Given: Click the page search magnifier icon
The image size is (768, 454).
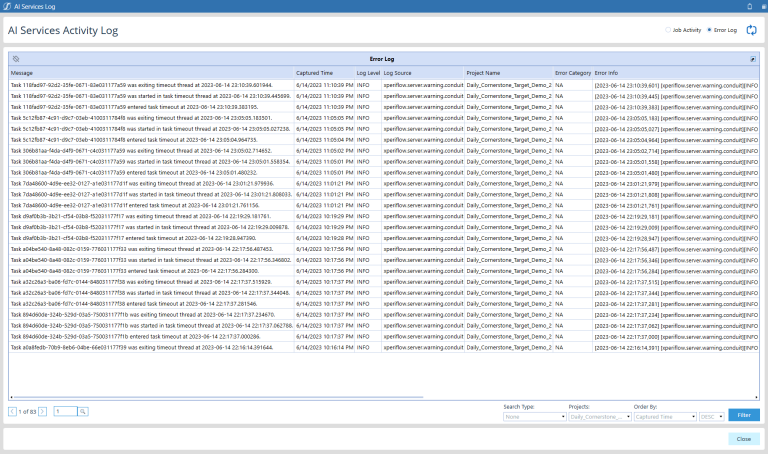Looking at the screenshot, I should click(x=83, y=411).
